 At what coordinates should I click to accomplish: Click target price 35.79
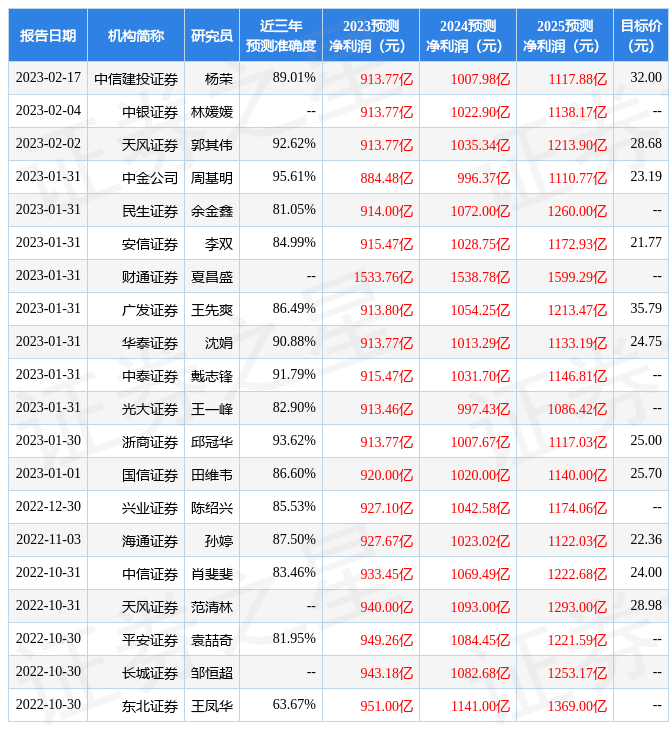tap(646, 309)
